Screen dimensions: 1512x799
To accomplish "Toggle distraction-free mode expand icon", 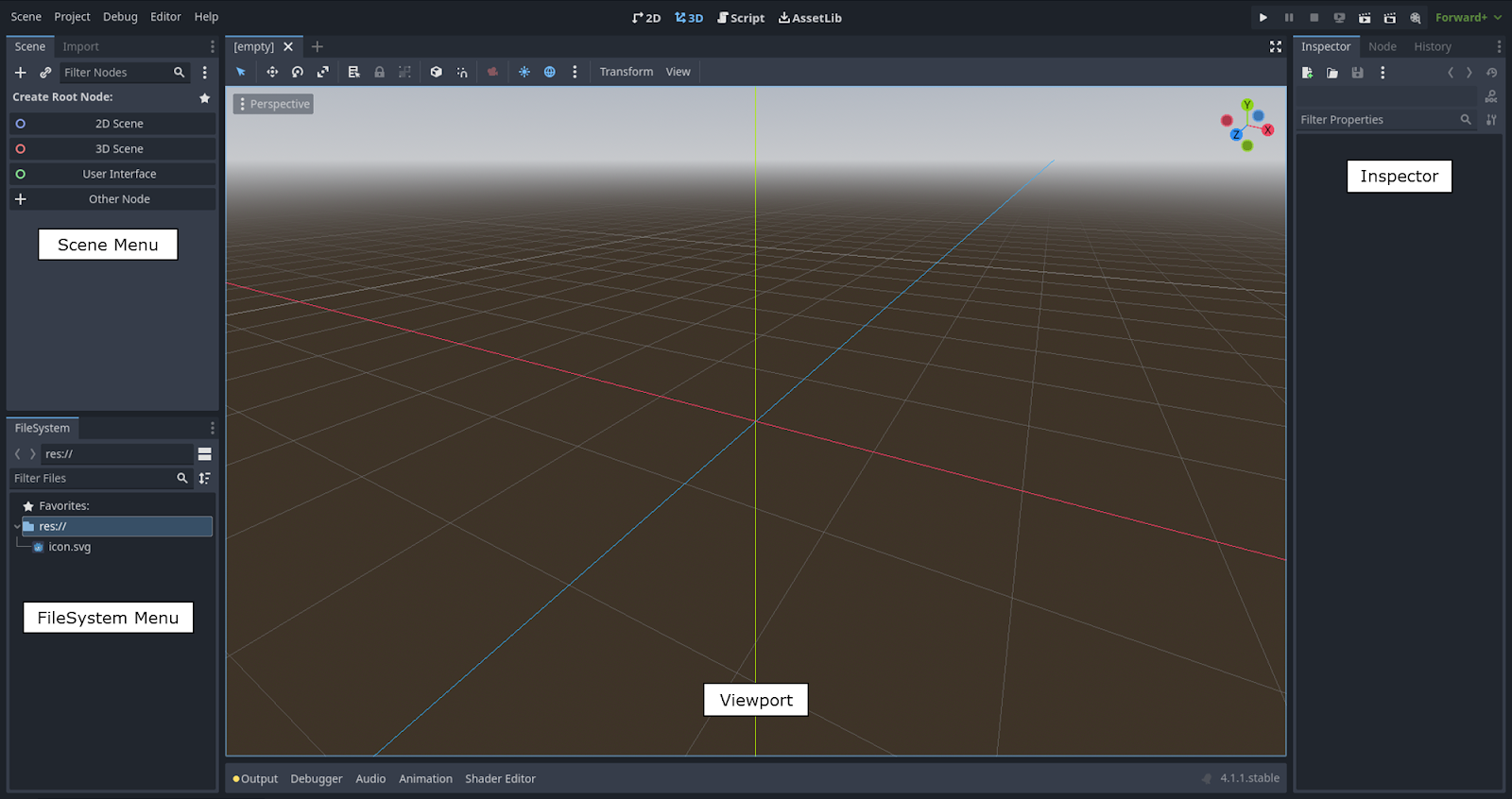I will click(1276, 46).
